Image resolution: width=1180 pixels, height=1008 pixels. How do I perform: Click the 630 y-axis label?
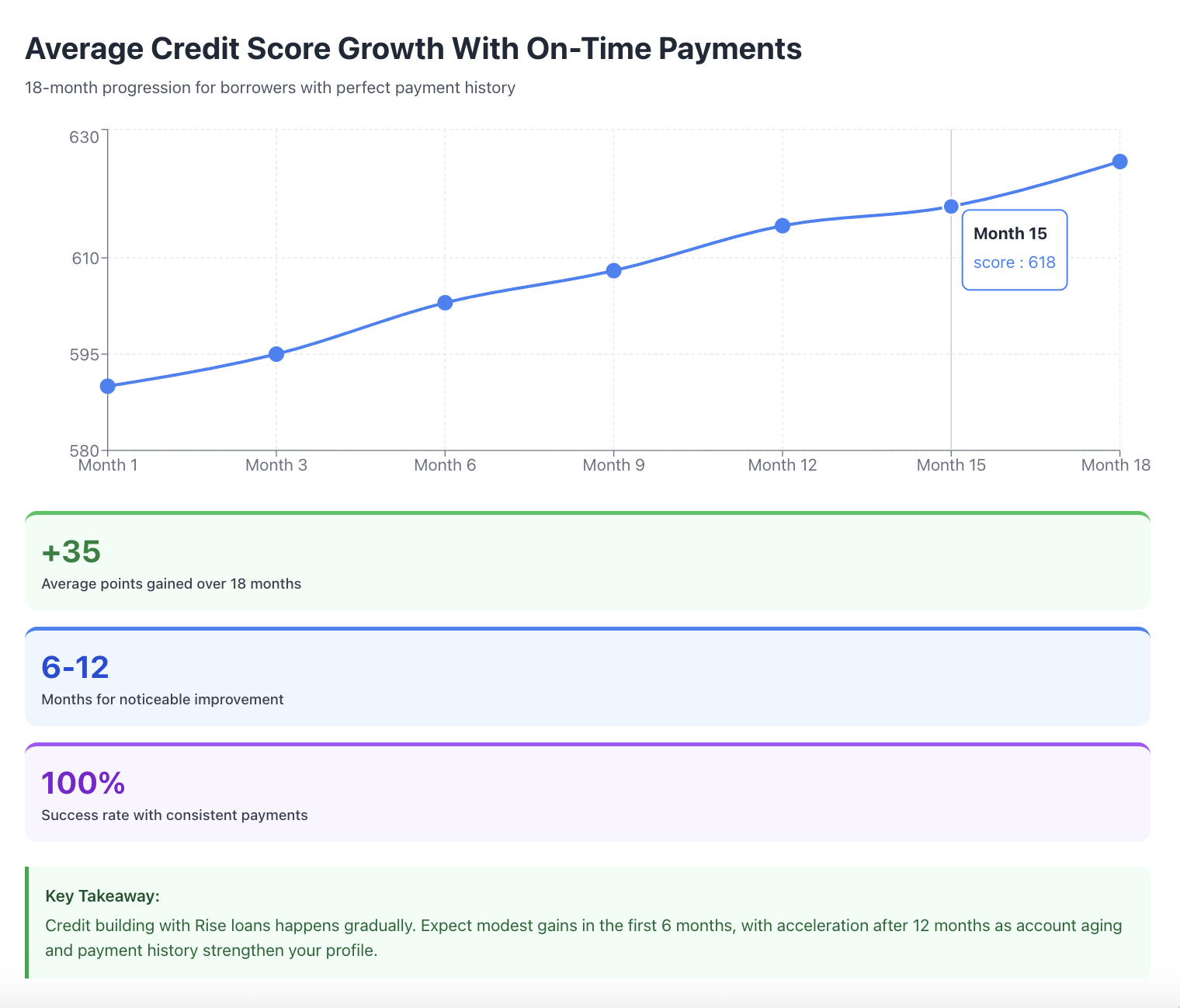tap(85, 137)
